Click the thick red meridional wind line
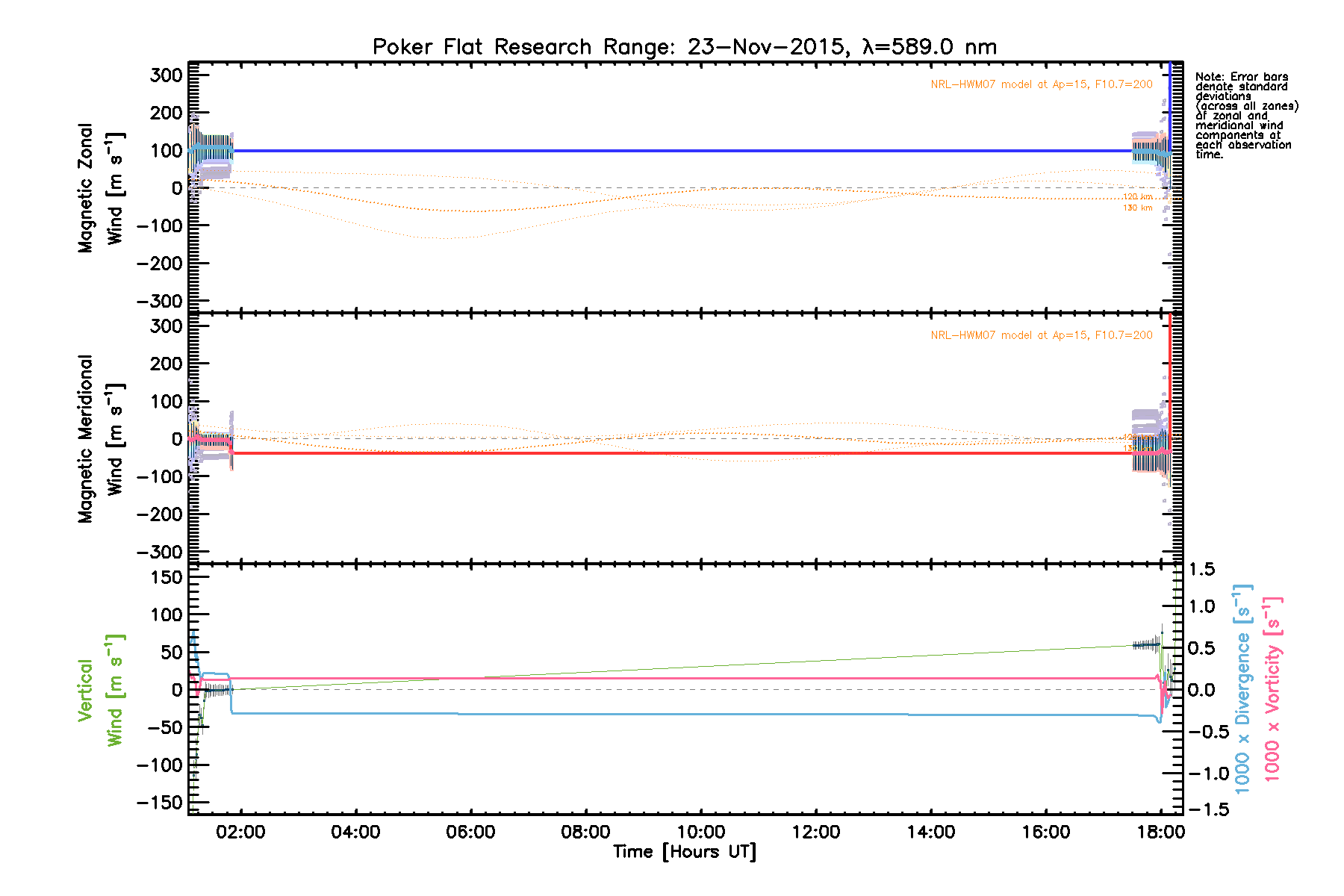Image resolution: width=1344 pixels, height=896 pixels. pos(672,453)
